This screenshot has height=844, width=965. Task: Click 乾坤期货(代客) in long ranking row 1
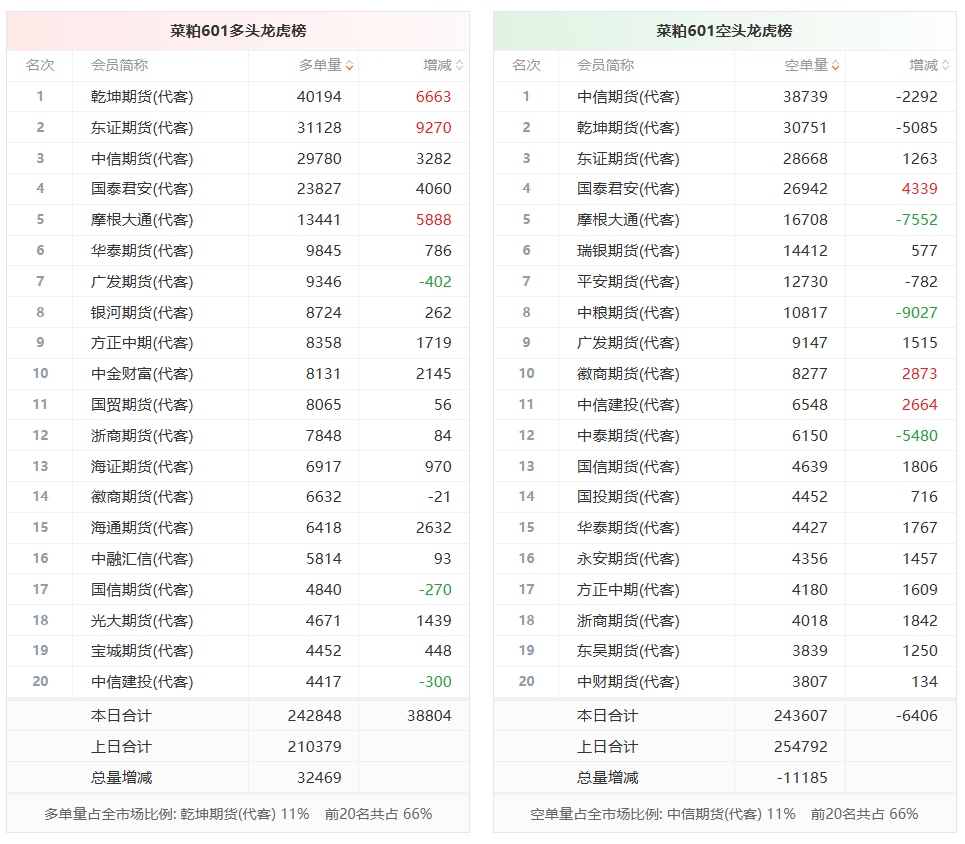[x=142, y=97]
